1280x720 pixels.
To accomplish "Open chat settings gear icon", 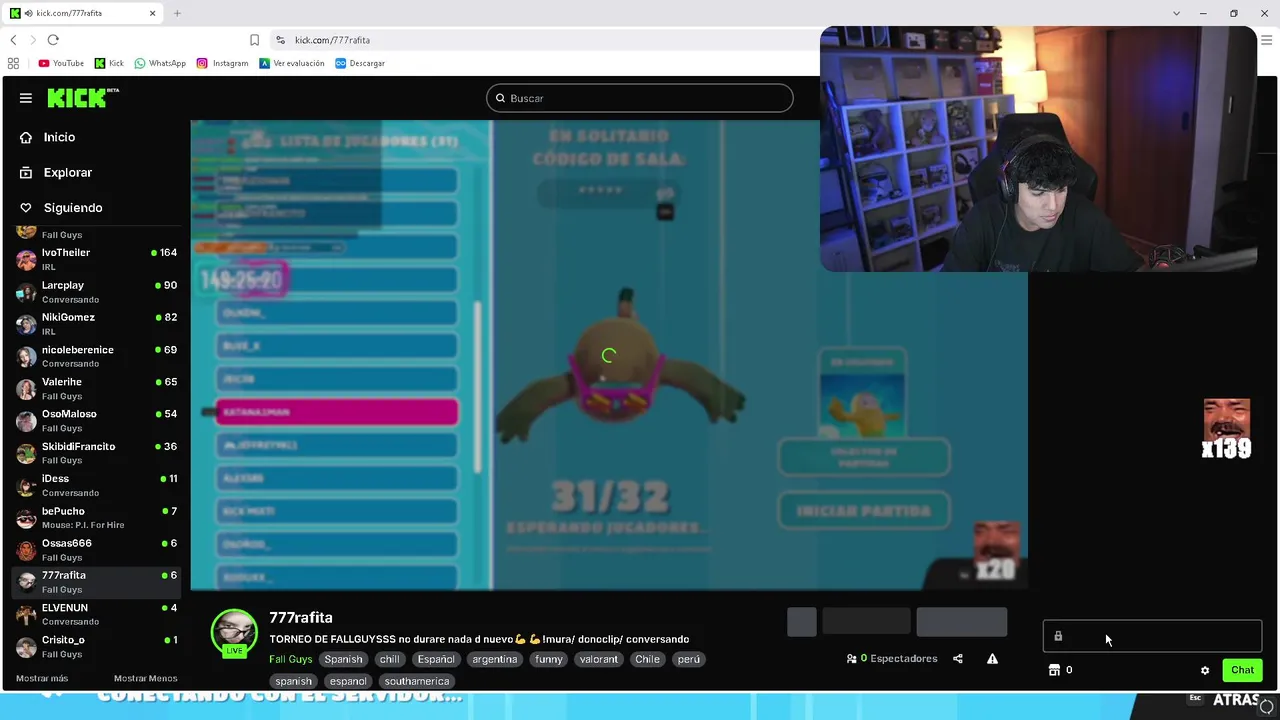I will click(1205, 670).
